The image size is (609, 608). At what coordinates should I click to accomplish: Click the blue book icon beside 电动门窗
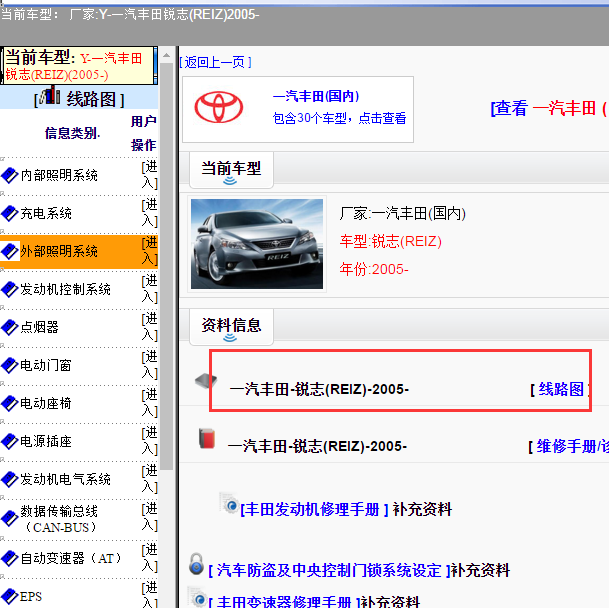[x=10, y=365]
